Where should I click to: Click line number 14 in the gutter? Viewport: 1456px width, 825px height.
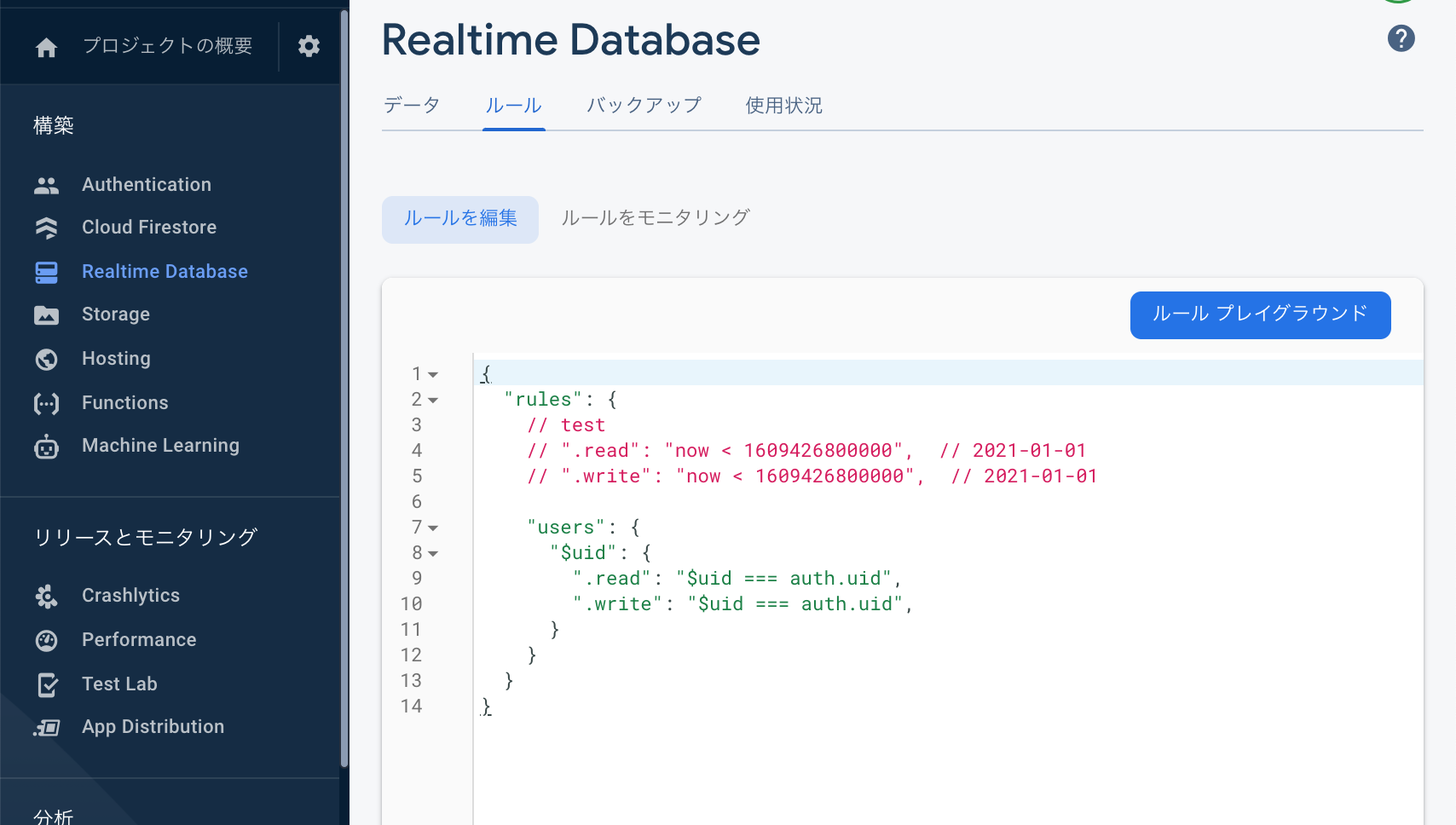pos(411,707)
